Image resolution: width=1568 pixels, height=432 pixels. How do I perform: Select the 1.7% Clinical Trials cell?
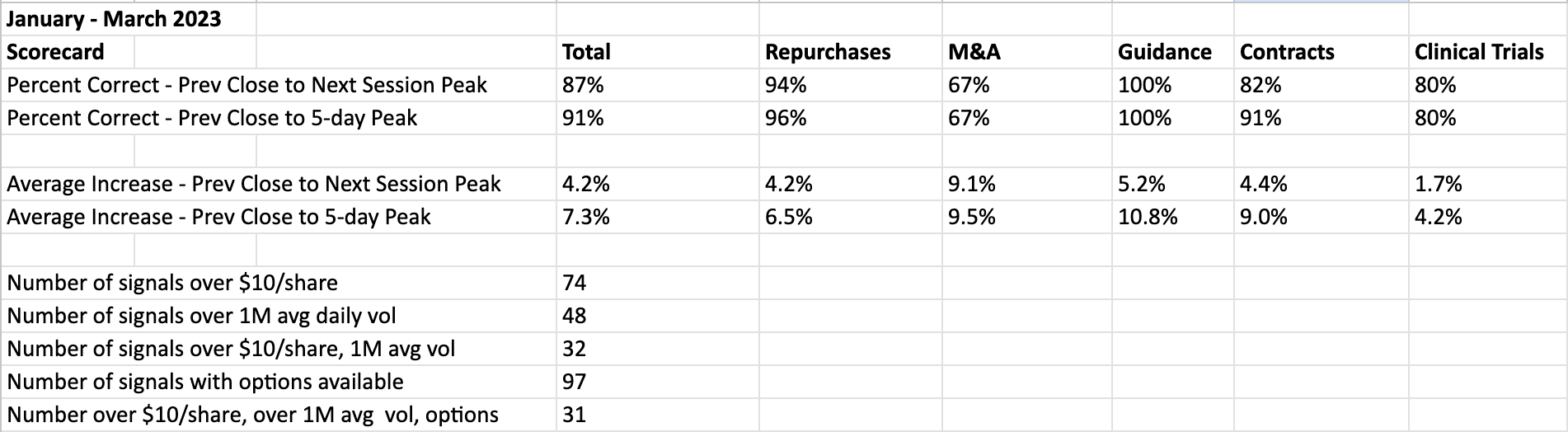1439,184
